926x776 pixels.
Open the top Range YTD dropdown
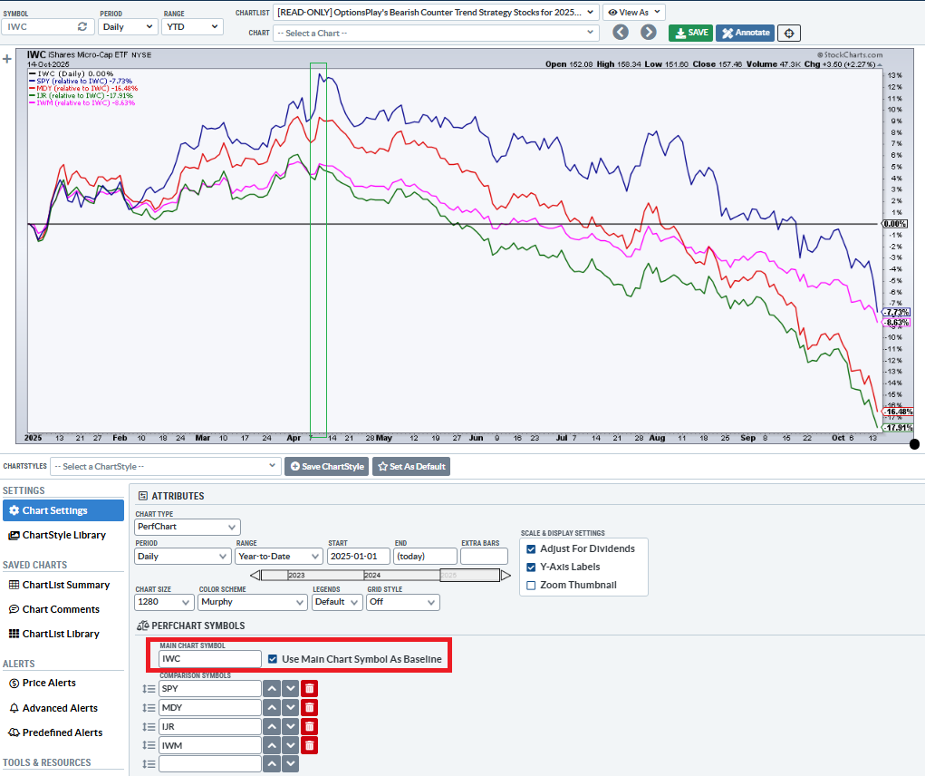point(192,27)
